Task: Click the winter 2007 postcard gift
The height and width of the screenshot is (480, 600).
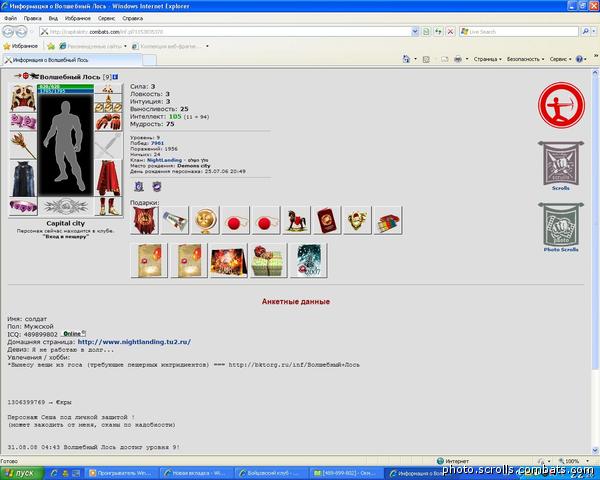Action: [308, 260]
